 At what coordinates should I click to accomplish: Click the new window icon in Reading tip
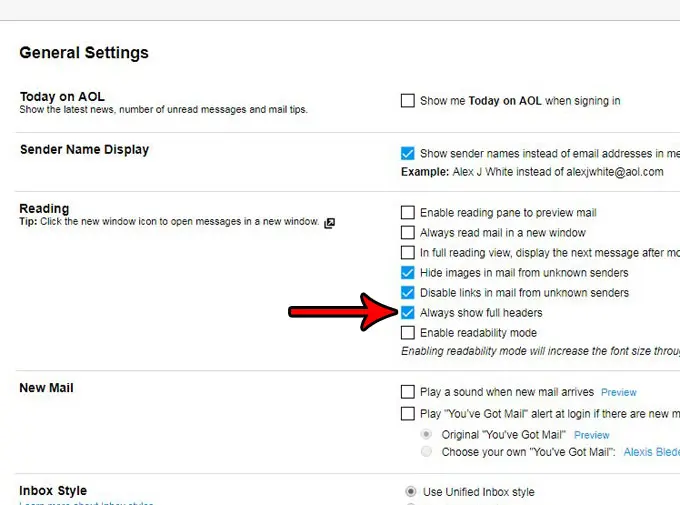(330, 223)
